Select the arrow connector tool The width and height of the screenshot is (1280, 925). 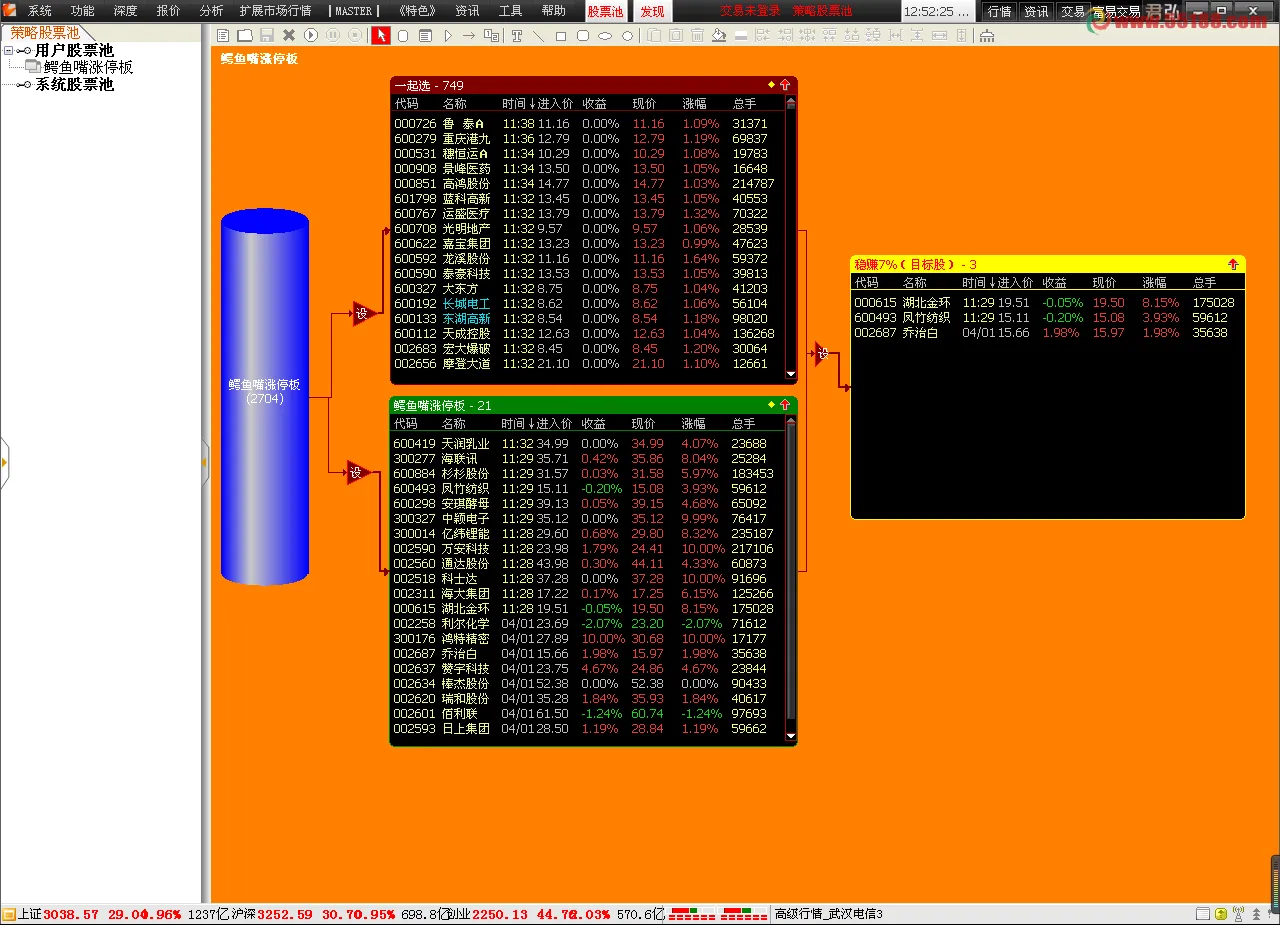469,35
